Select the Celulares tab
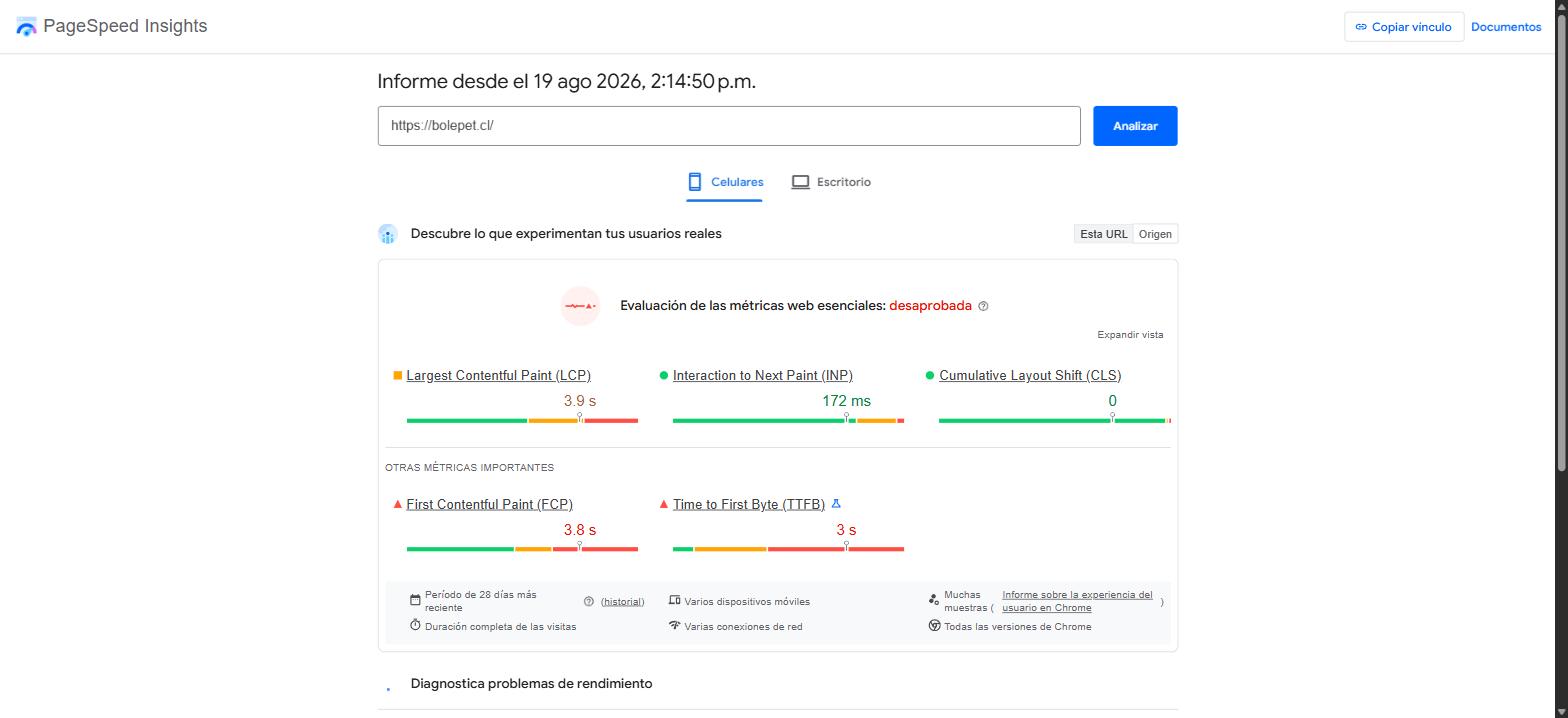The width and height of the screenshot is (1568, 718). [x=724, y=182]
